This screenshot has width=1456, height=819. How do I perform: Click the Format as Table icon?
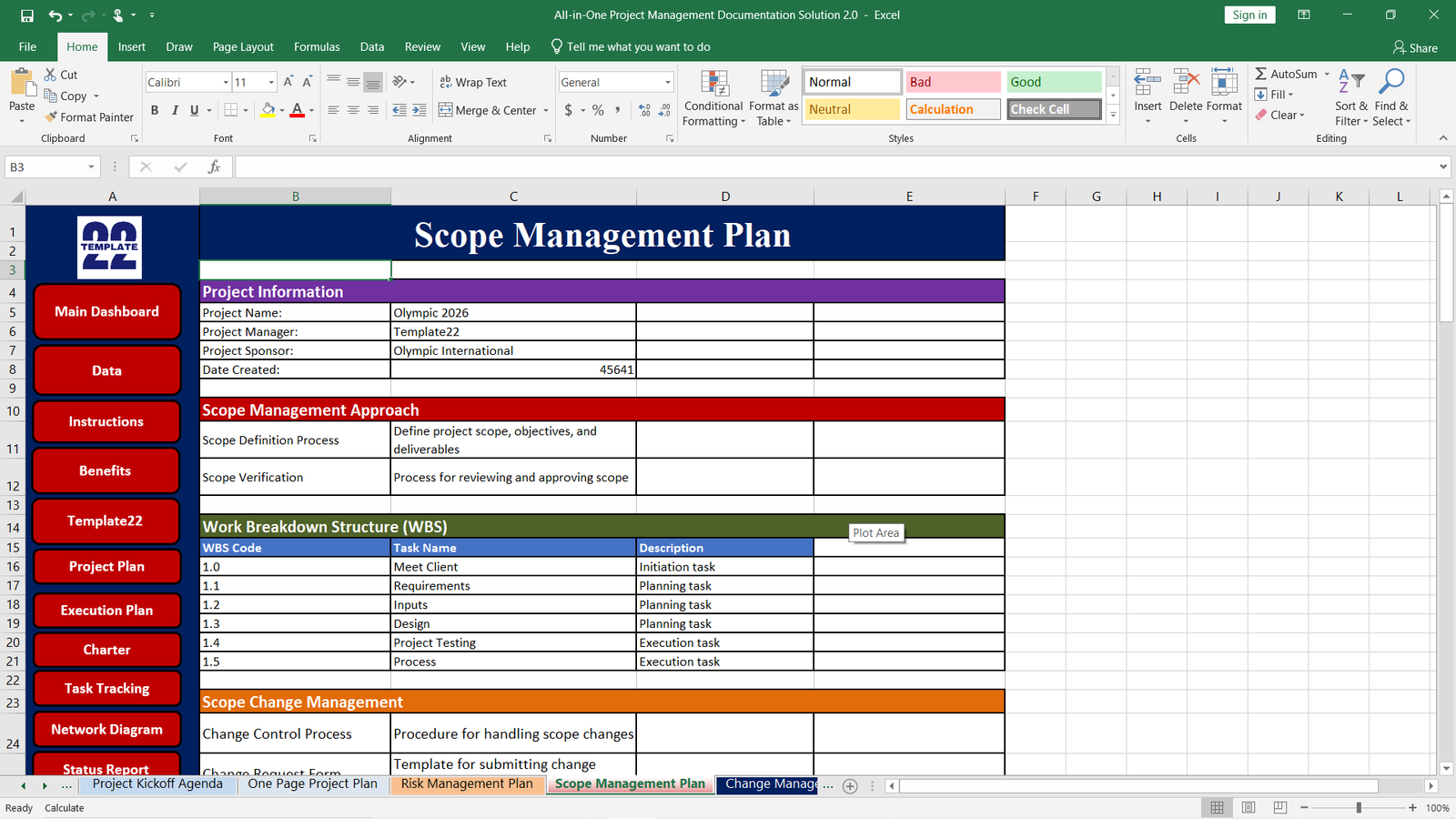point(774,83)
